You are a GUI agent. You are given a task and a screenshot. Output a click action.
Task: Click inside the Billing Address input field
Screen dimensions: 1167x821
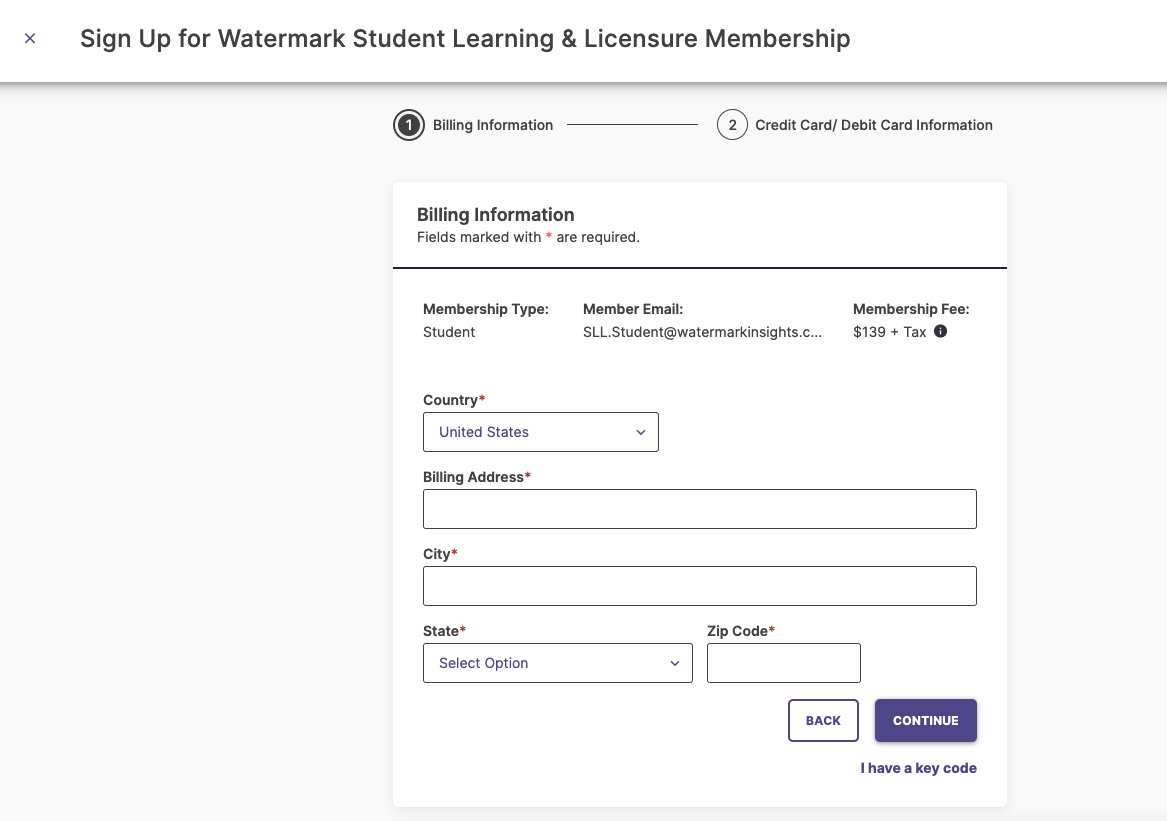point(700,509)
